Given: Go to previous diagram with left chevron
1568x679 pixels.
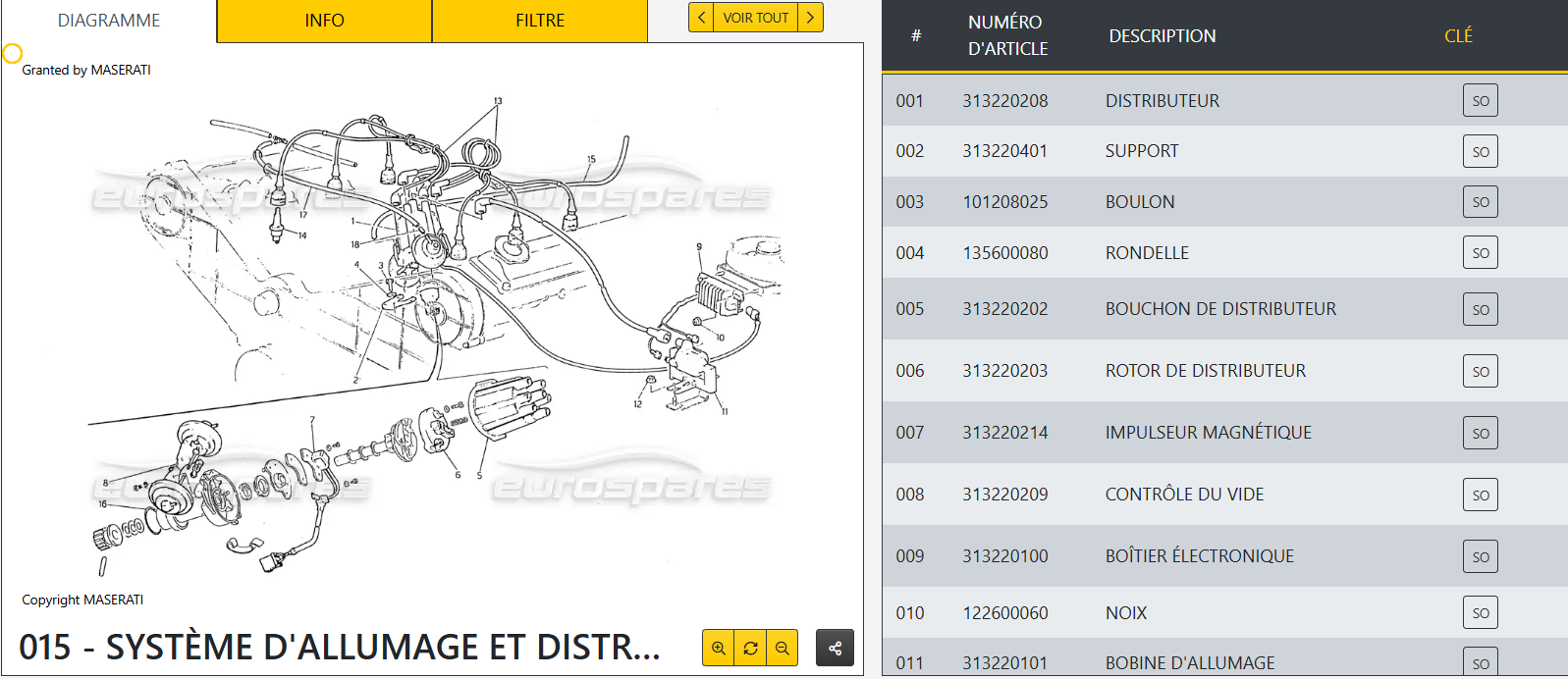Looking at the screenshot, I should click(x=701, y=18).
